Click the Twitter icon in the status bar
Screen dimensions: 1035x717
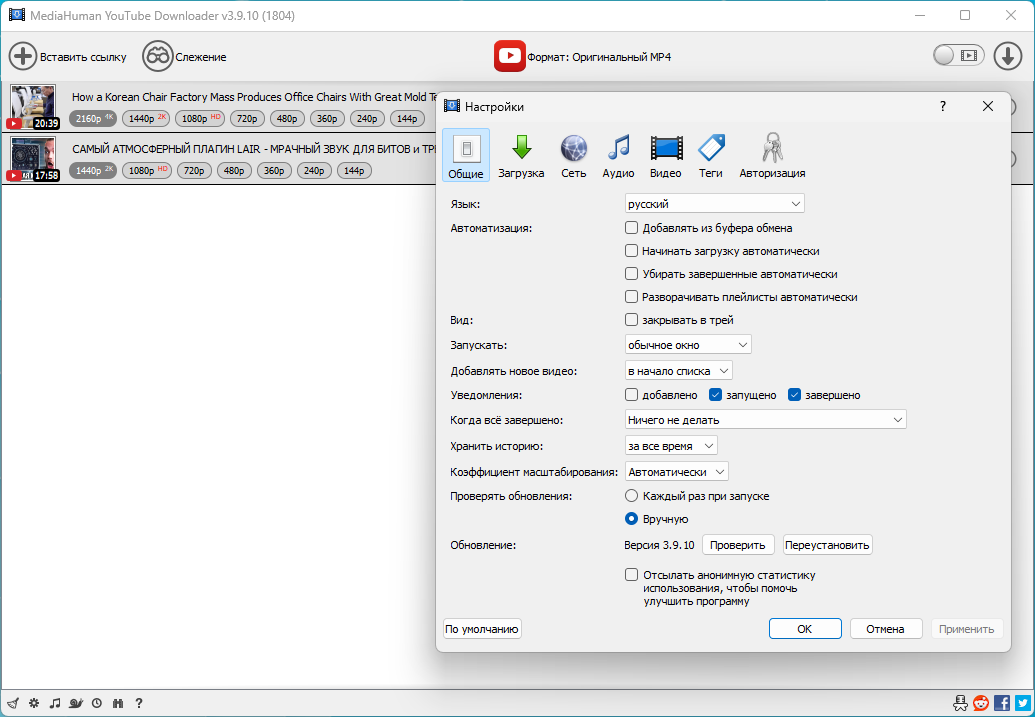(x=1023, y=702)
